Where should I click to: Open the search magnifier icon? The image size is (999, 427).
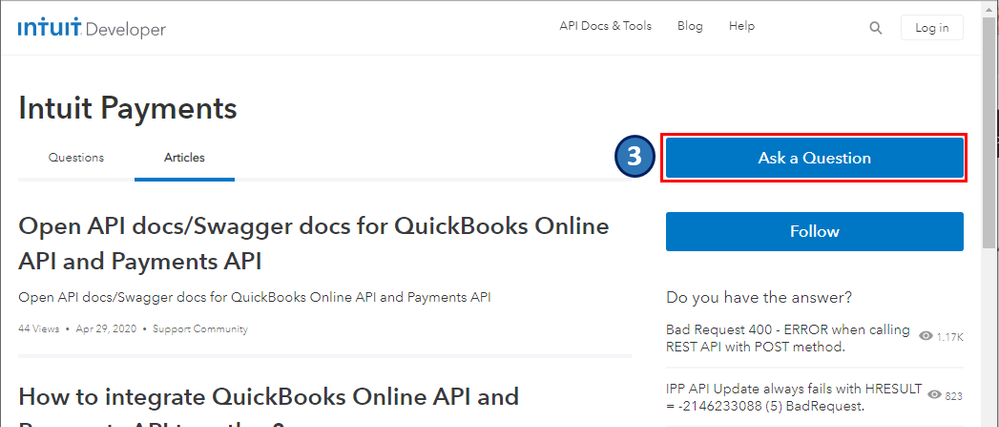pos(875,28)
